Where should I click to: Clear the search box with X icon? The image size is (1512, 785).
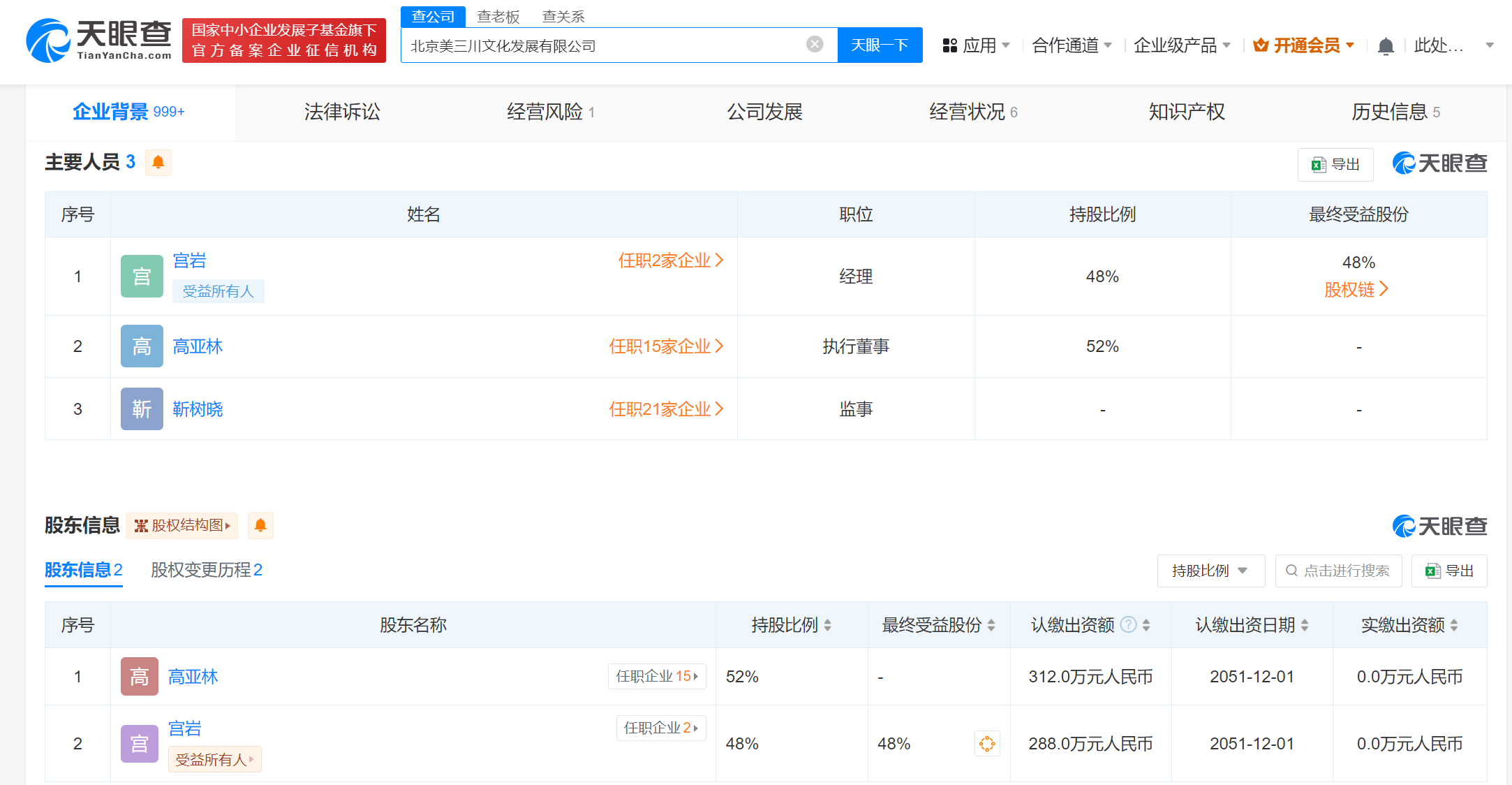pos(814,45)
